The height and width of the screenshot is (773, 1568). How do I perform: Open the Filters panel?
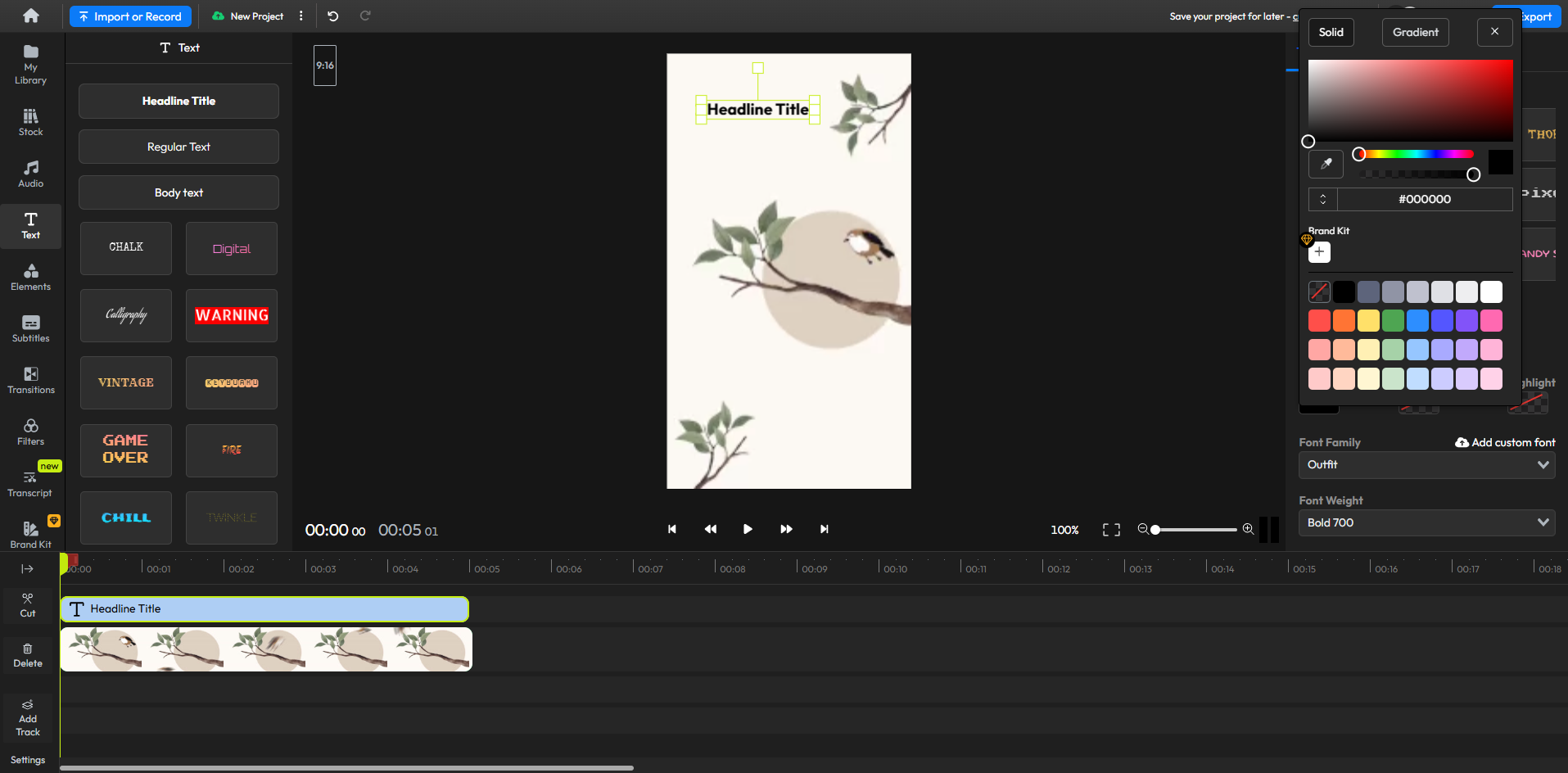(30, 431)
